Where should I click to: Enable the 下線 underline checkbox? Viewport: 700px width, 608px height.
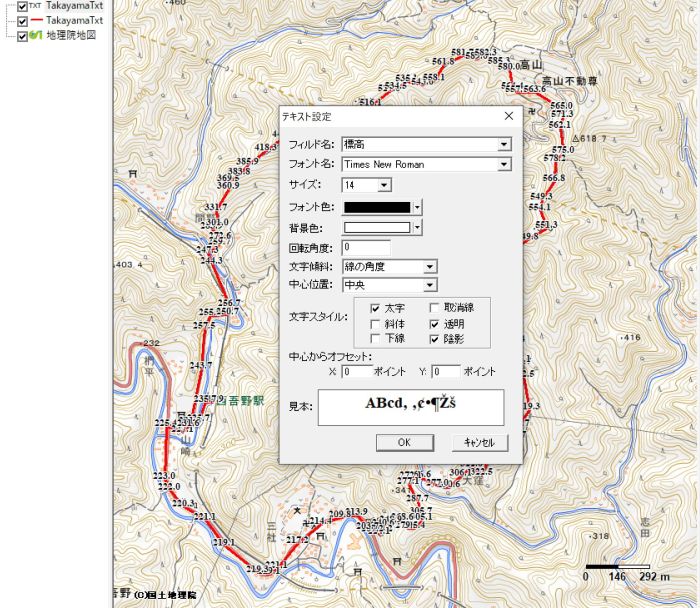click(376, 339)
